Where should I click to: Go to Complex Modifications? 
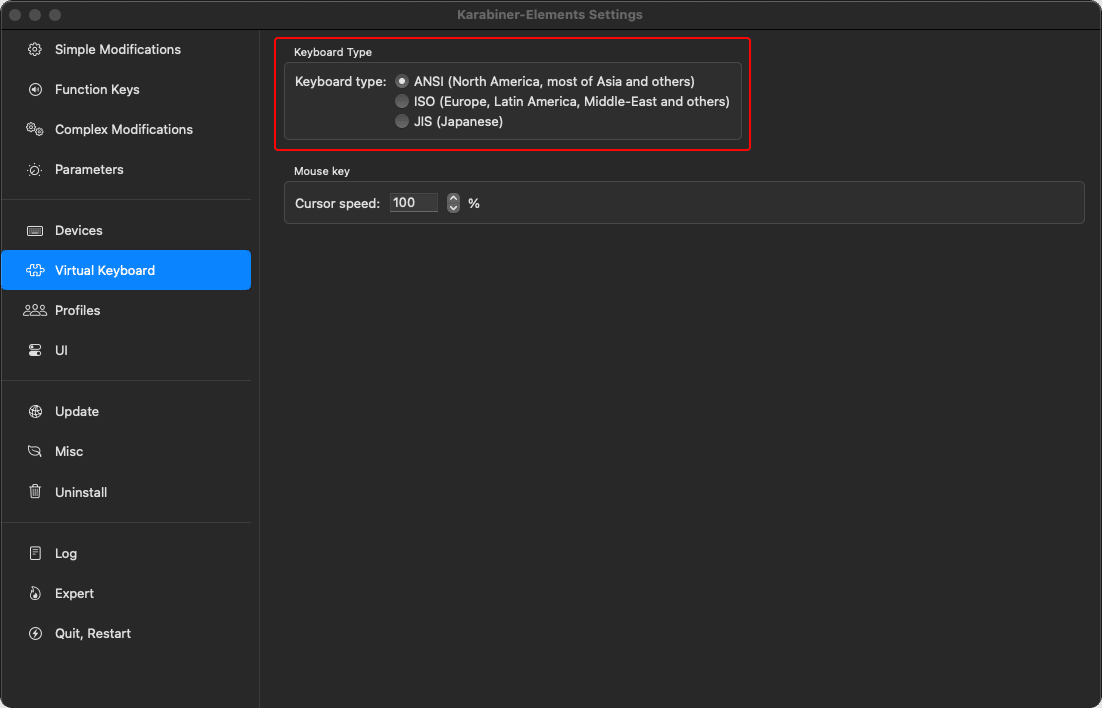(x=124, y=129)
